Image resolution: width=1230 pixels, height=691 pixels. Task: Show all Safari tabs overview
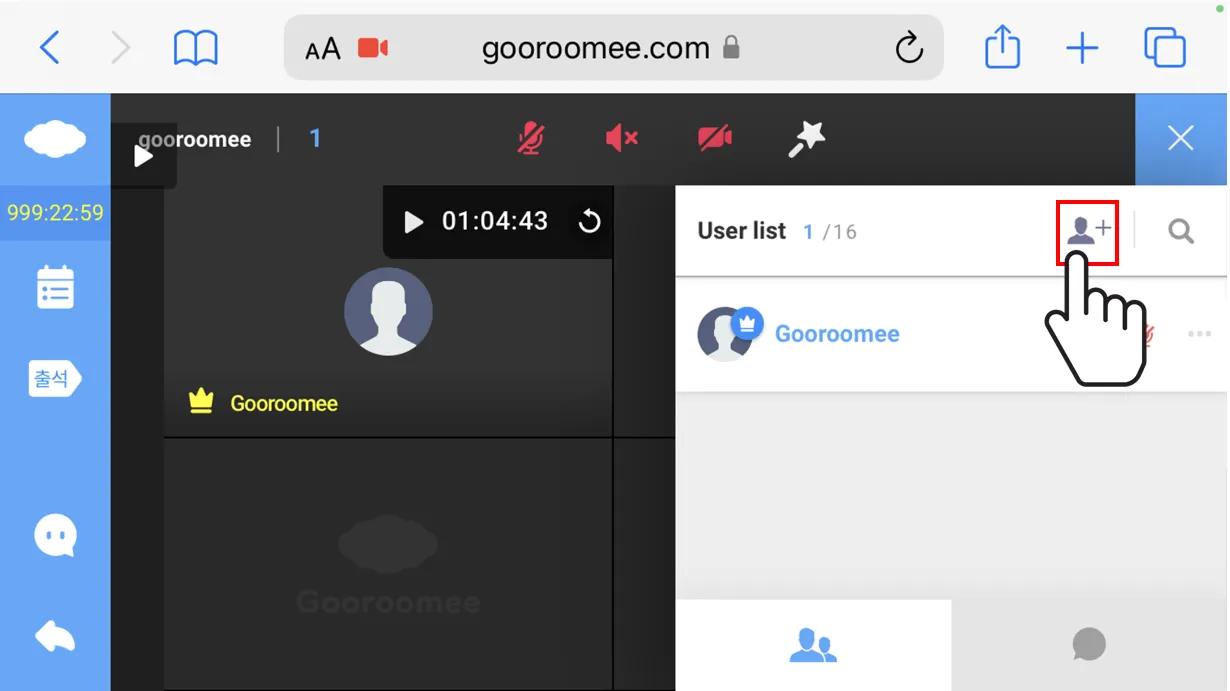pos(1165,47)
